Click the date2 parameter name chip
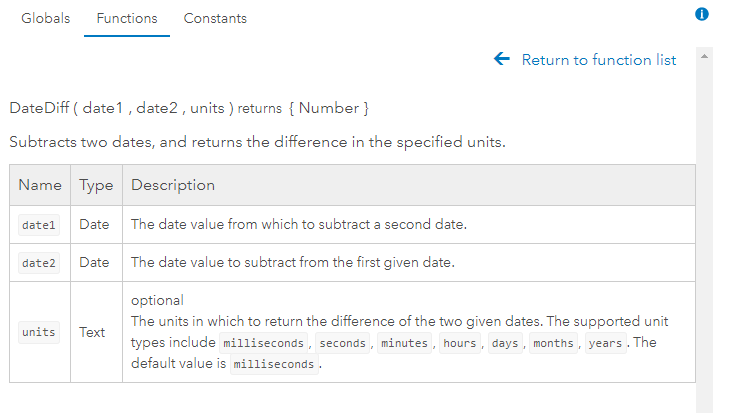Screen dimensions: 755x413 [x=39, y=263]
